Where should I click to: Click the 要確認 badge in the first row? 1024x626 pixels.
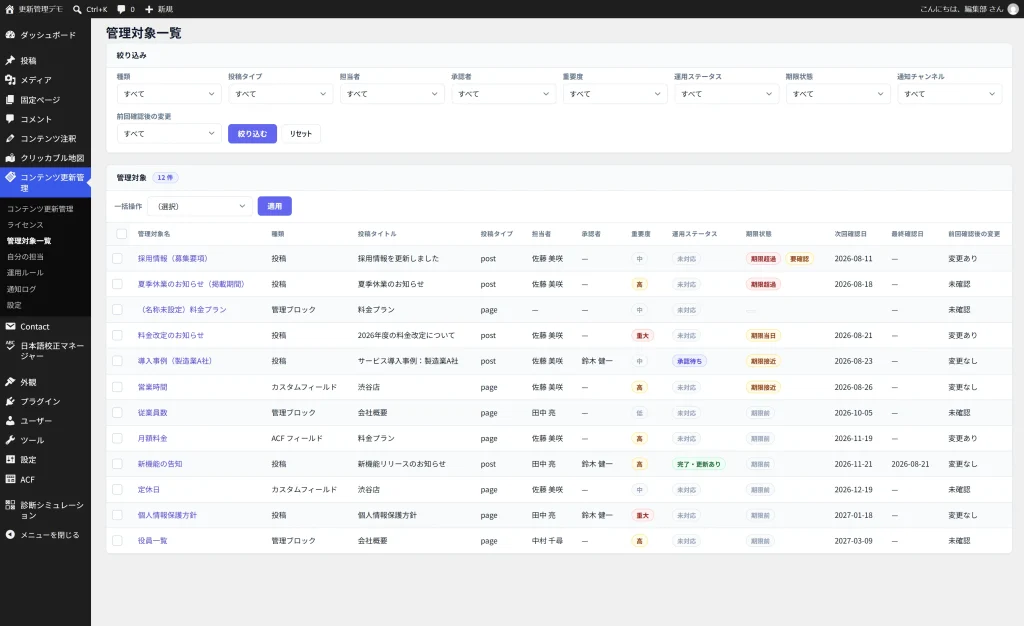pyautogui.click(x=799, y=258)
